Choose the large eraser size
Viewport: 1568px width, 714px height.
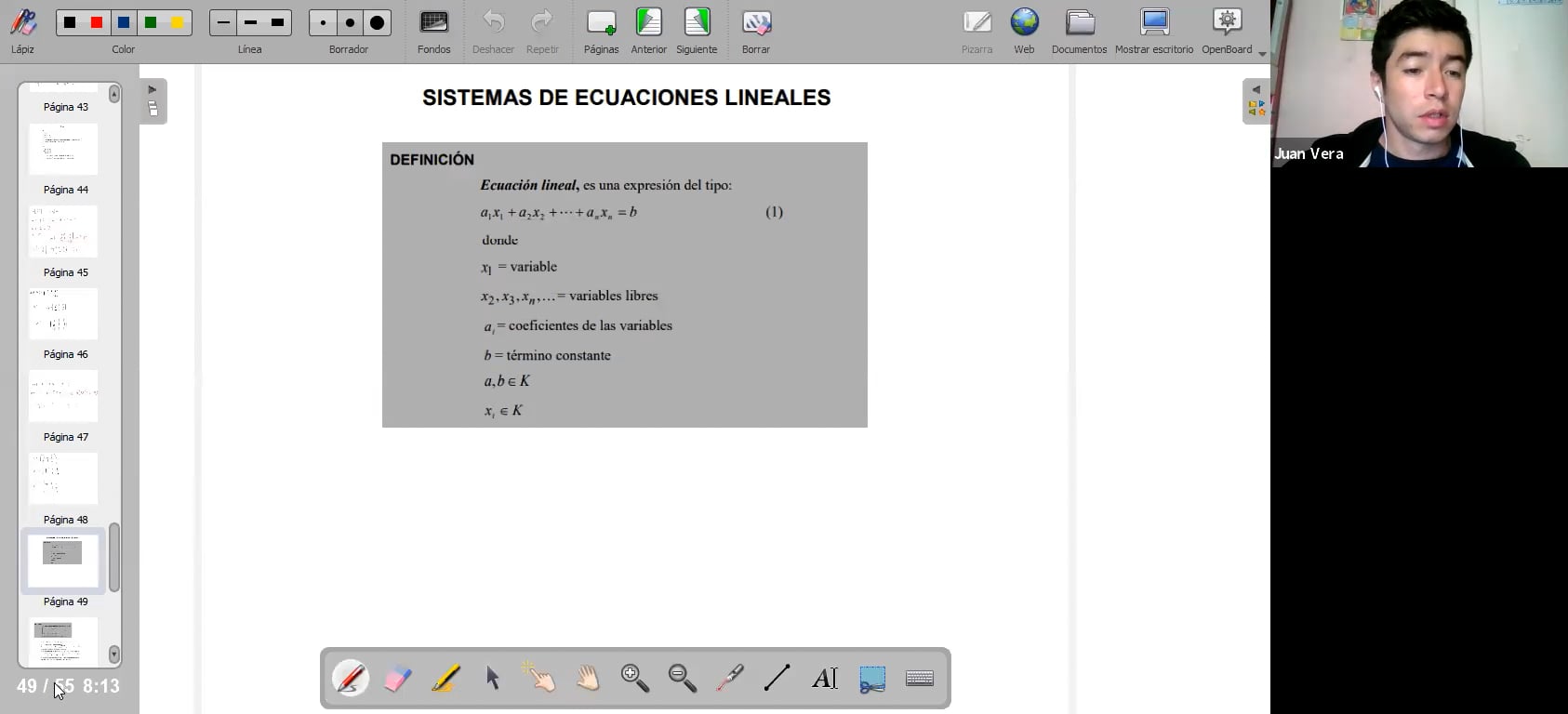377,22
